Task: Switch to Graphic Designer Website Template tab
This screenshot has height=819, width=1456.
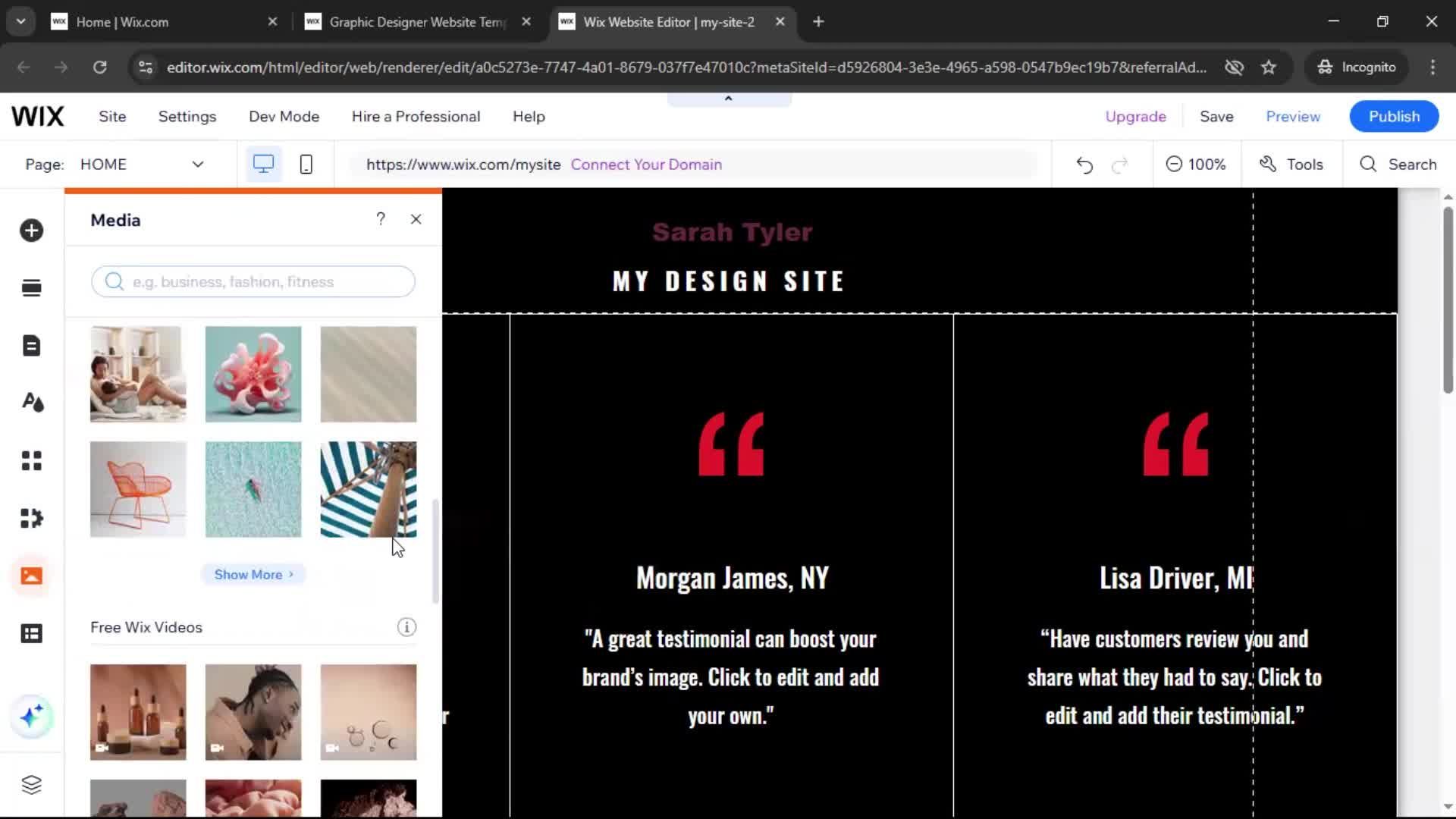Action: [419, 22]
